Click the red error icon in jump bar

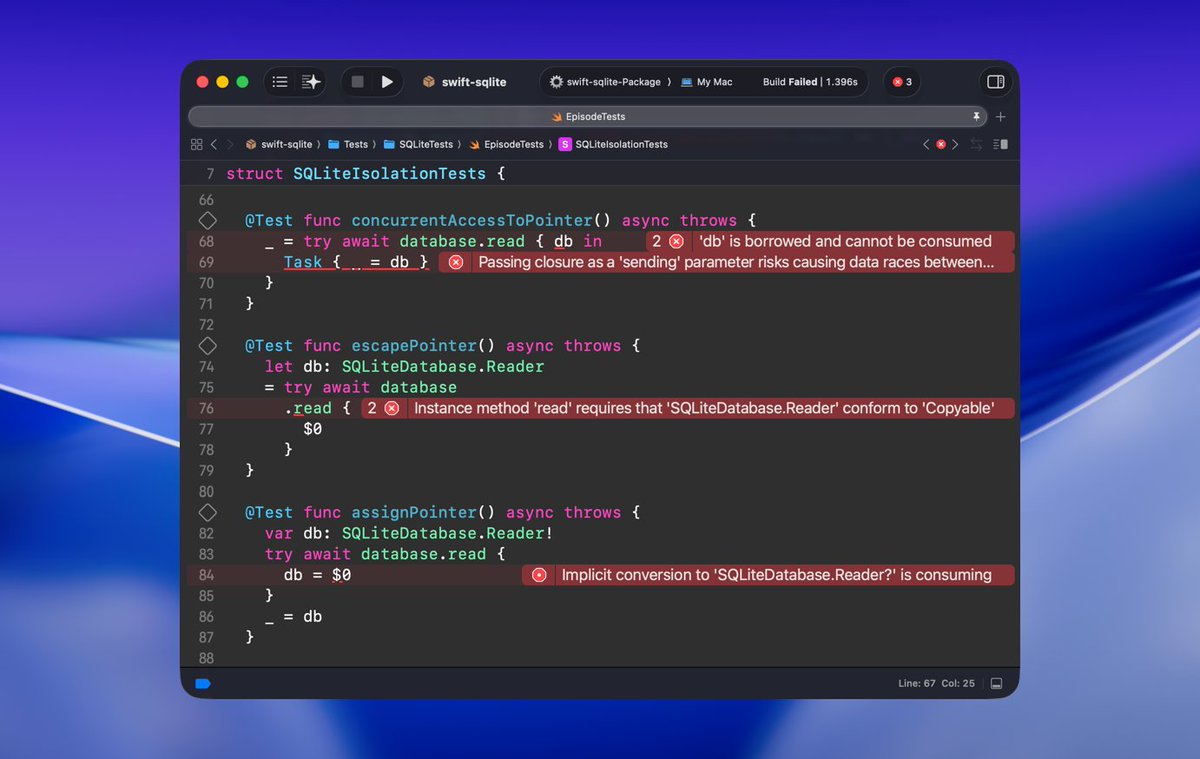pyautogui.click(x=941, y=144)
